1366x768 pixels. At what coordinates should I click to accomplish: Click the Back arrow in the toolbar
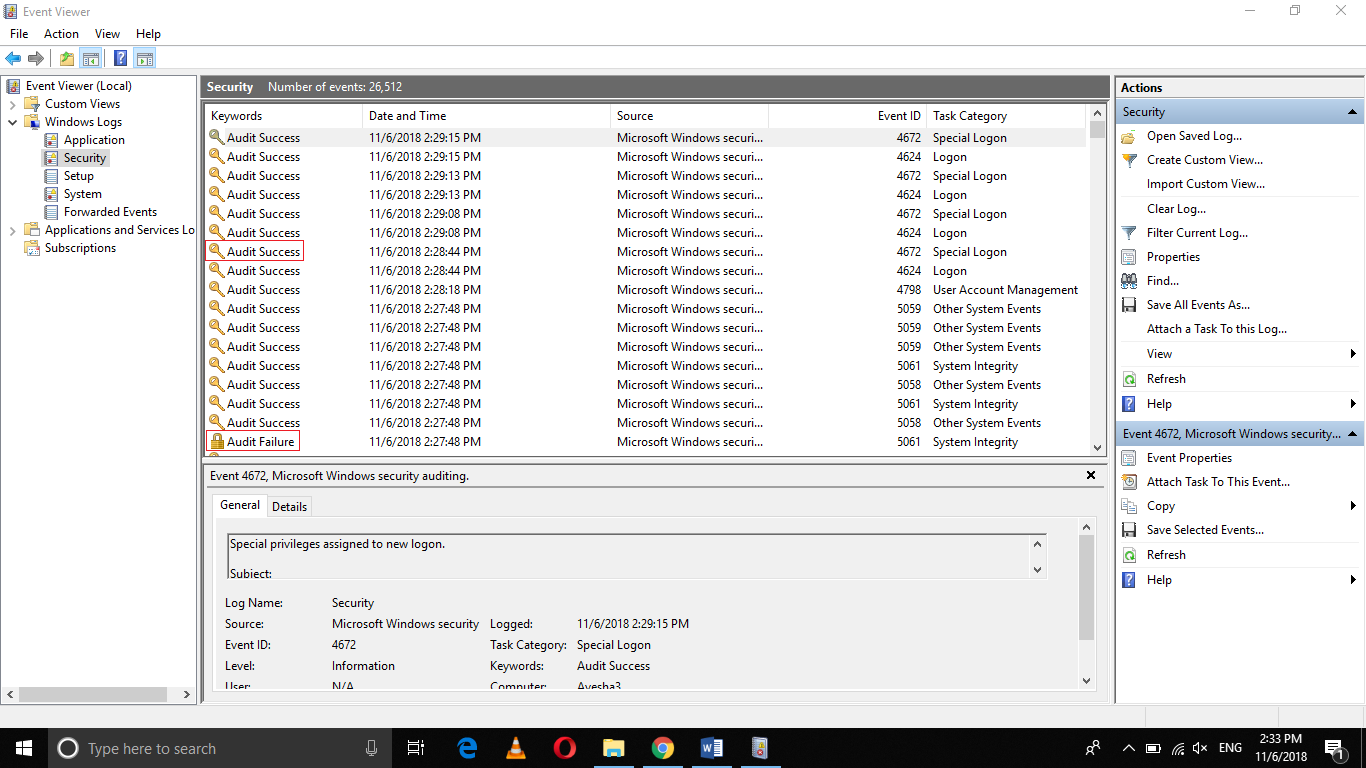pos(13,59)
